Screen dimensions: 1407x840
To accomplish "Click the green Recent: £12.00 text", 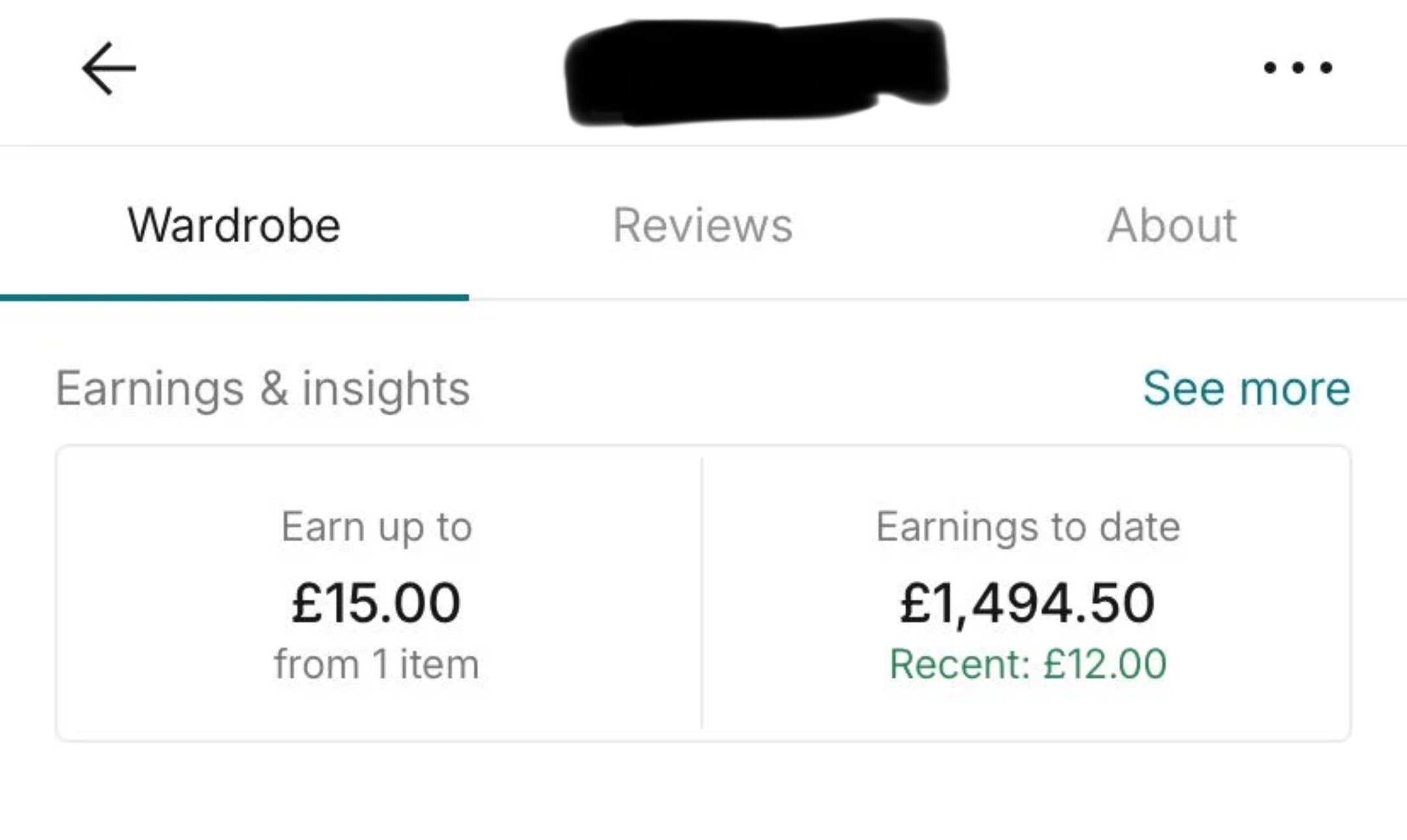I will coord(1028,664).
